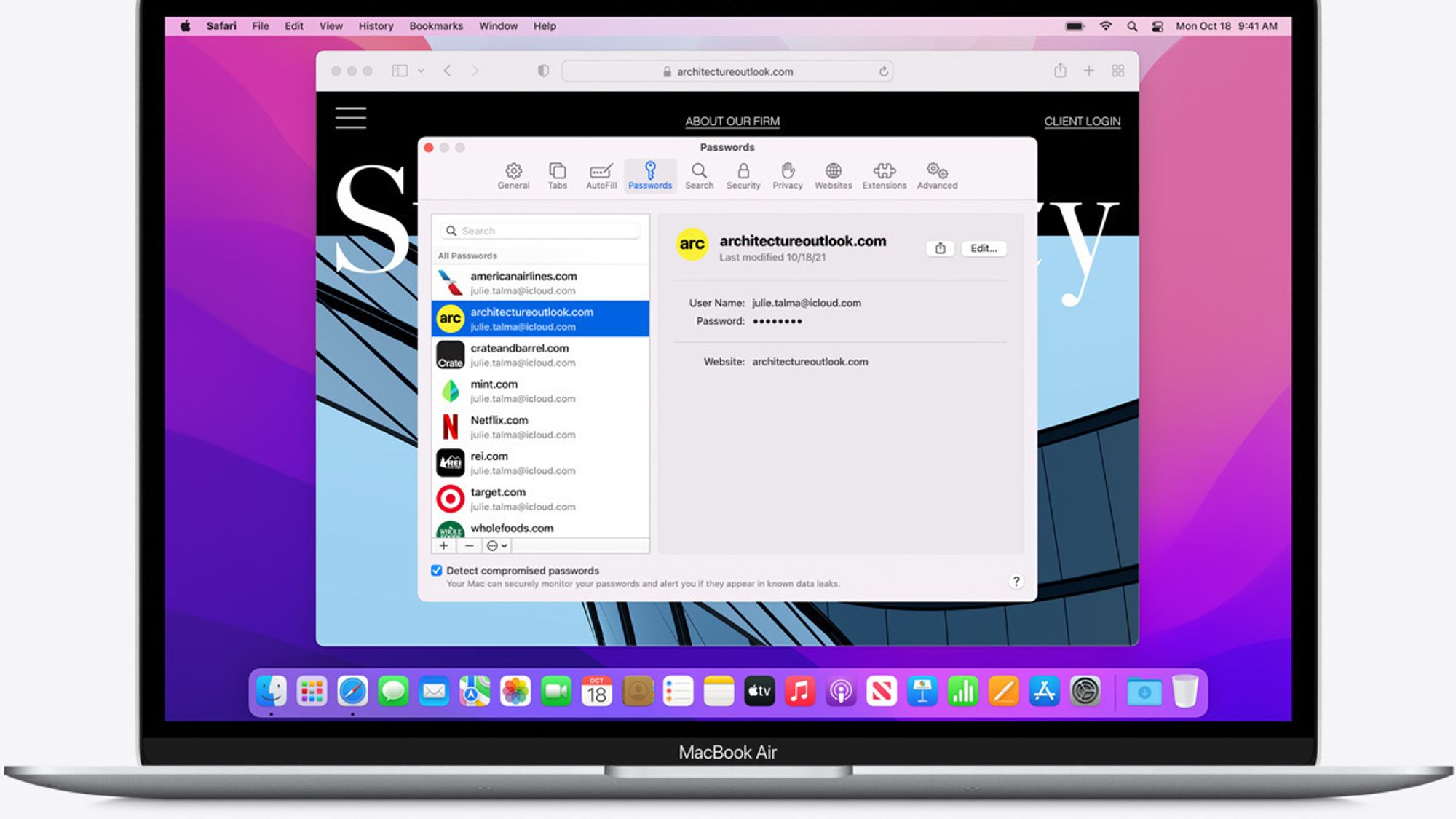This screenshot has height=819, width=1456.
Task: Open the CLIENT LOGIN link
Action: click(x=1083, y=122)
